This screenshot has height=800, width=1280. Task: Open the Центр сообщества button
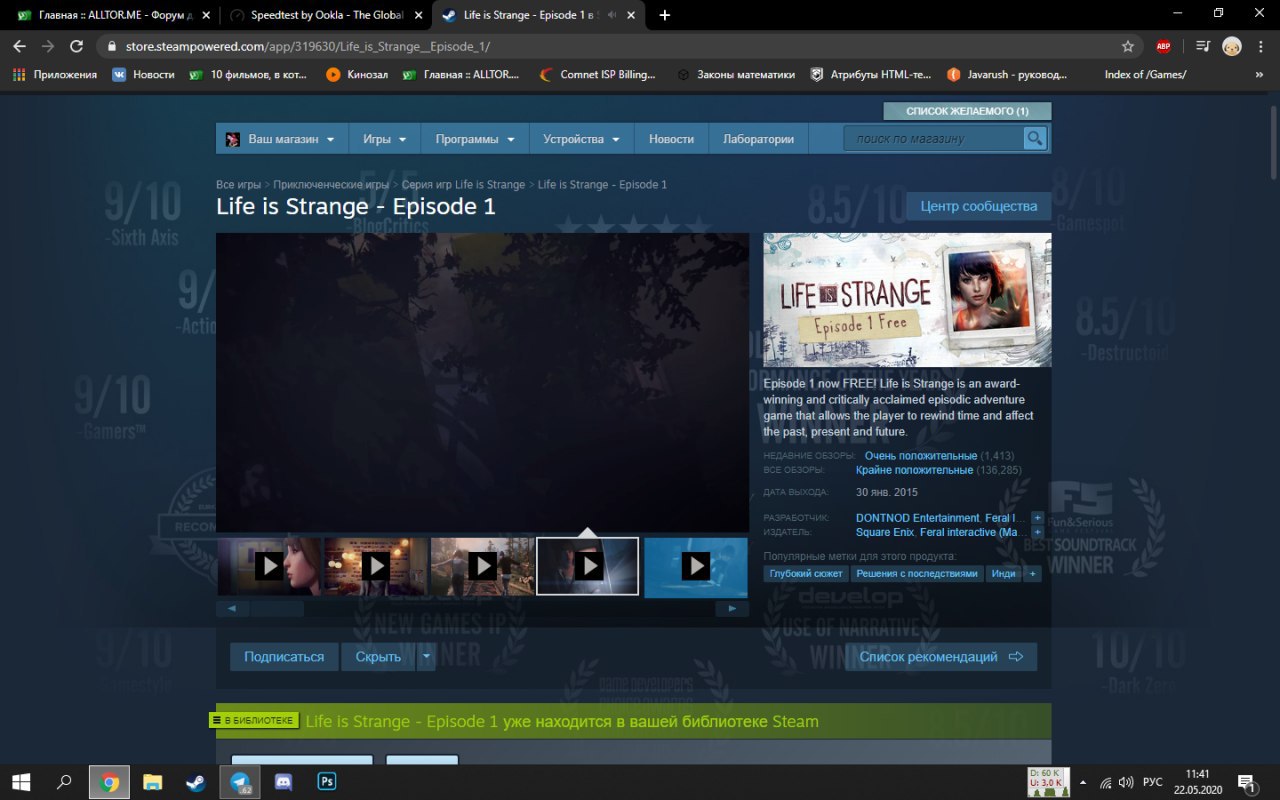click(978, 206)
